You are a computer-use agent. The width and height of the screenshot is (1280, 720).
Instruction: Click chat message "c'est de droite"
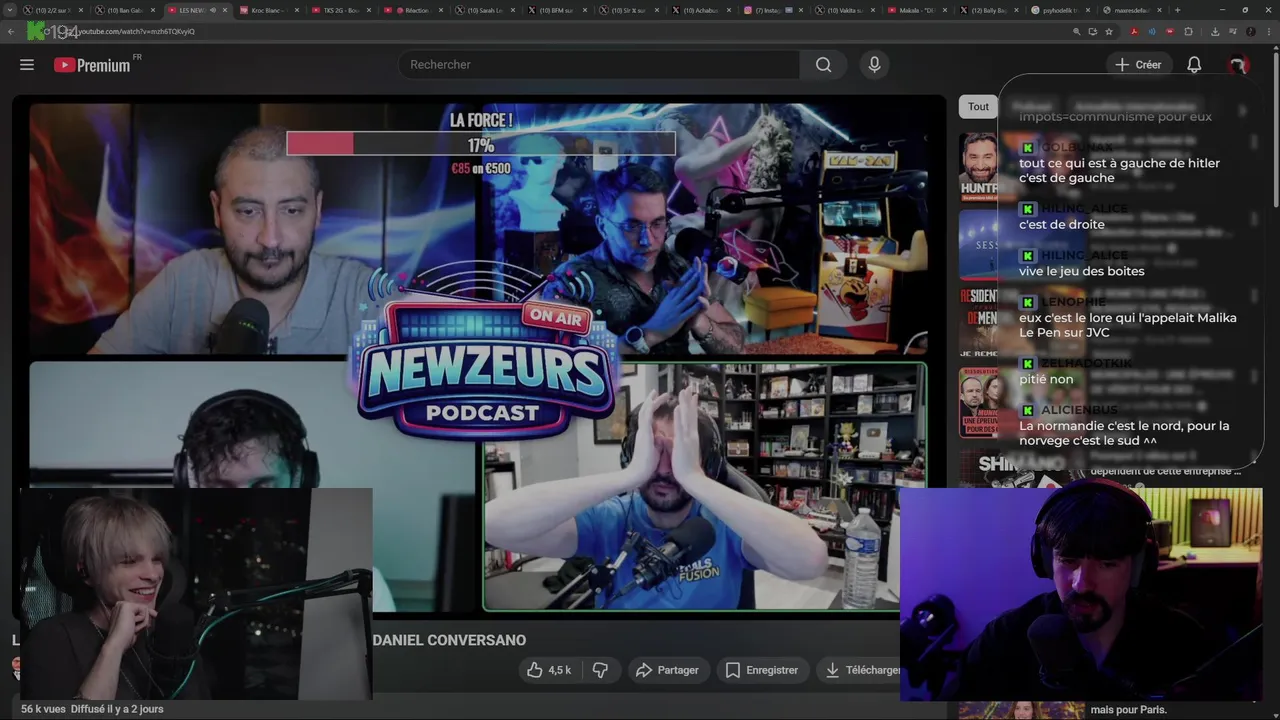[x=1062, y=224]
